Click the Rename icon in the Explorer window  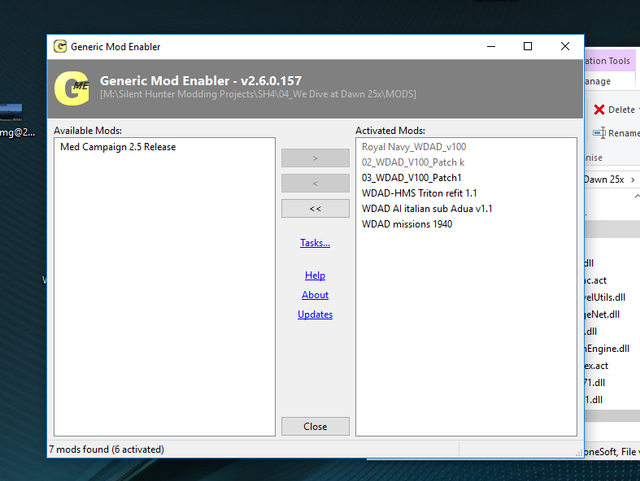tap(600, 133)
